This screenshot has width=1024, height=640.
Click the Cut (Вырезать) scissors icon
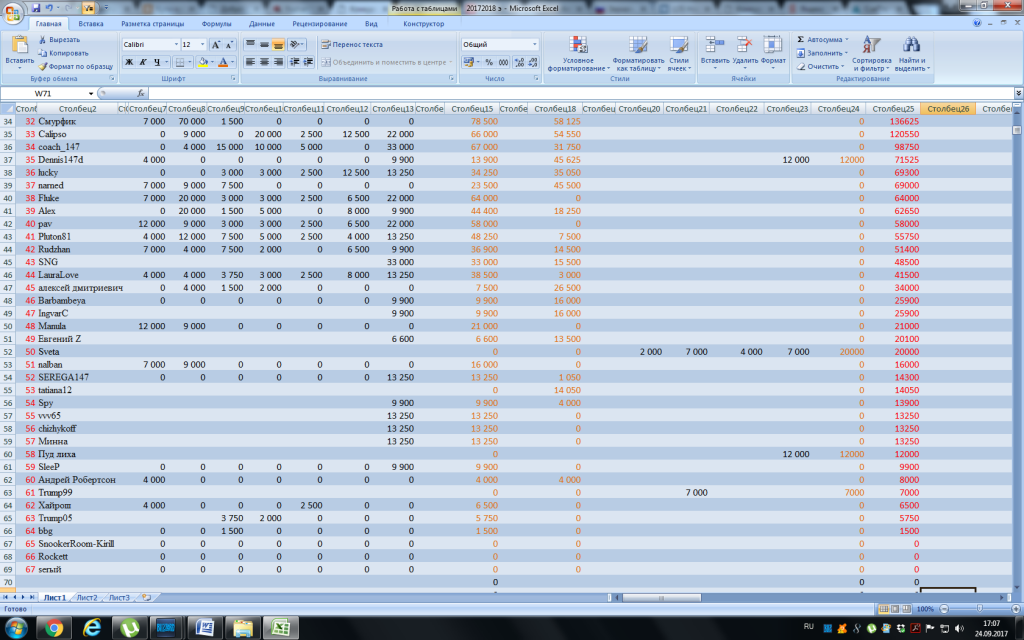pyautogui.click(x=43, y=39)
